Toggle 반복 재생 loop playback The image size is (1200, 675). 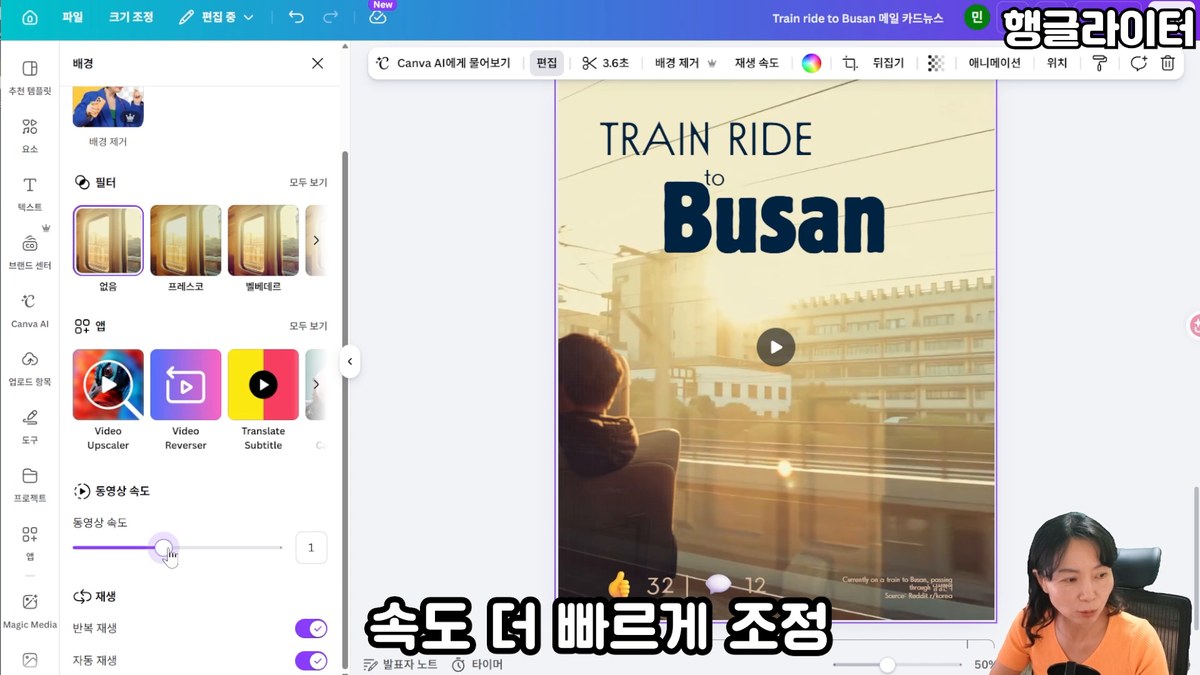(x=311, y=628)
